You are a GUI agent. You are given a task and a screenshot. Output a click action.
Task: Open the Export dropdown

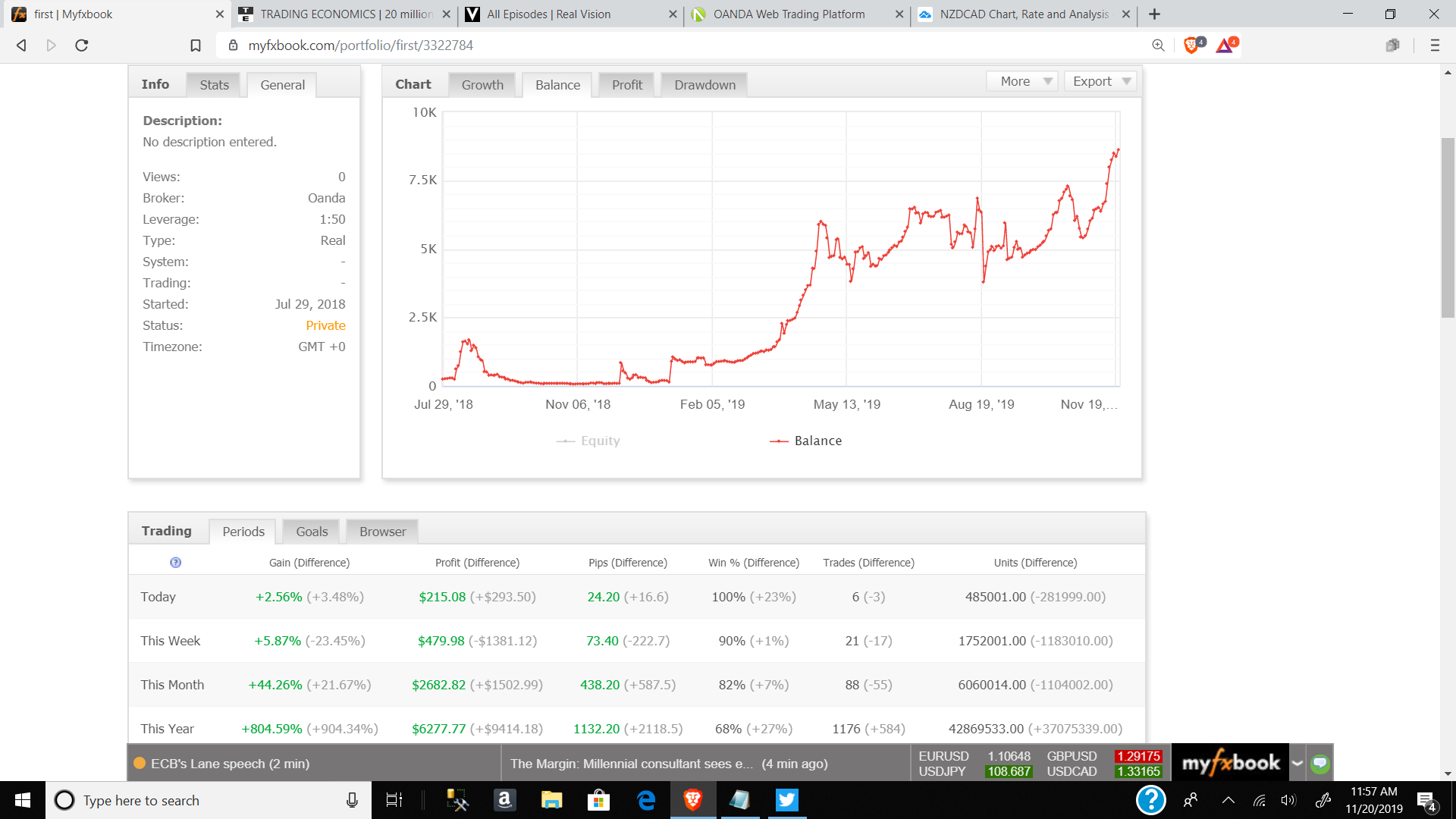1100,81
